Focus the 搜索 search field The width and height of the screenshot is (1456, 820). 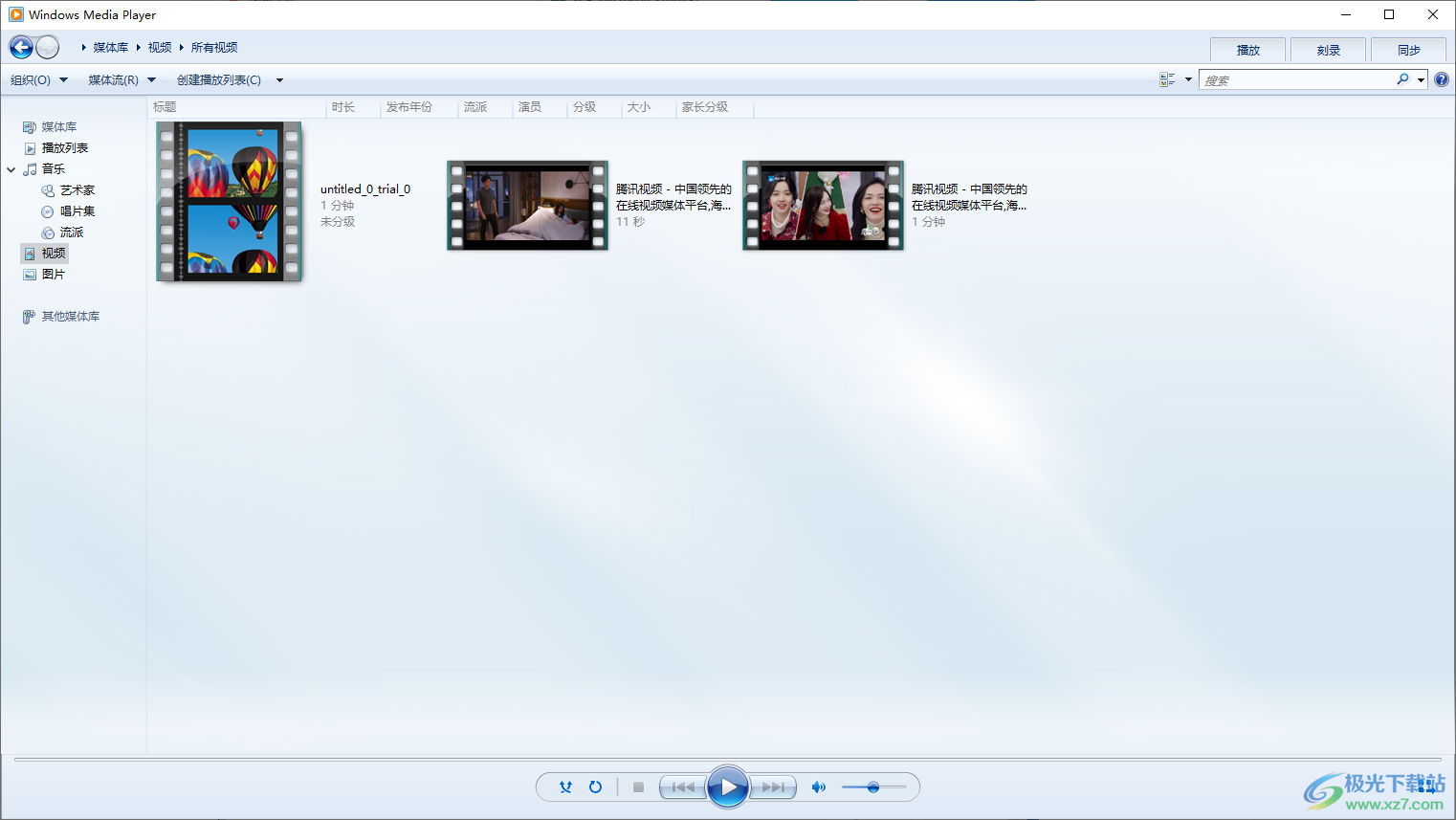point(1296,80)
